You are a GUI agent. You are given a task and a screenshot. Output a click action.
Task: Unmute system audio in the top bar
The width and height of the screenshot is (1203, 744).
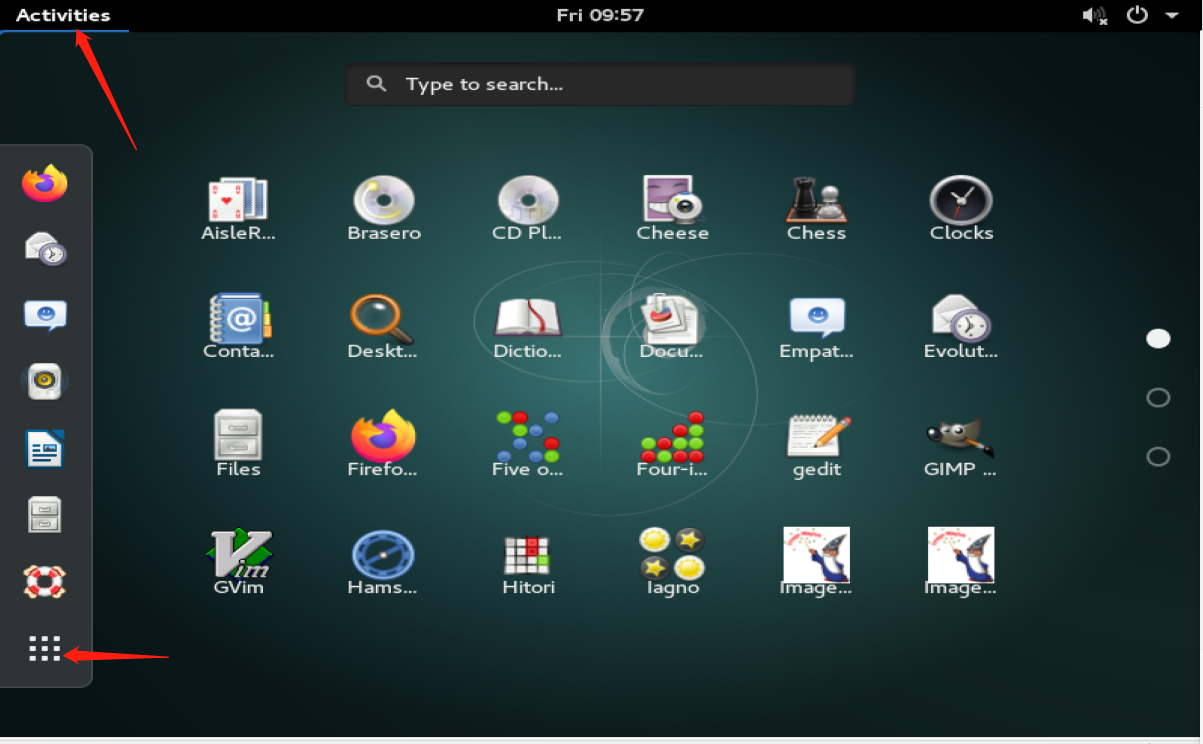[x=1096, y=15]
